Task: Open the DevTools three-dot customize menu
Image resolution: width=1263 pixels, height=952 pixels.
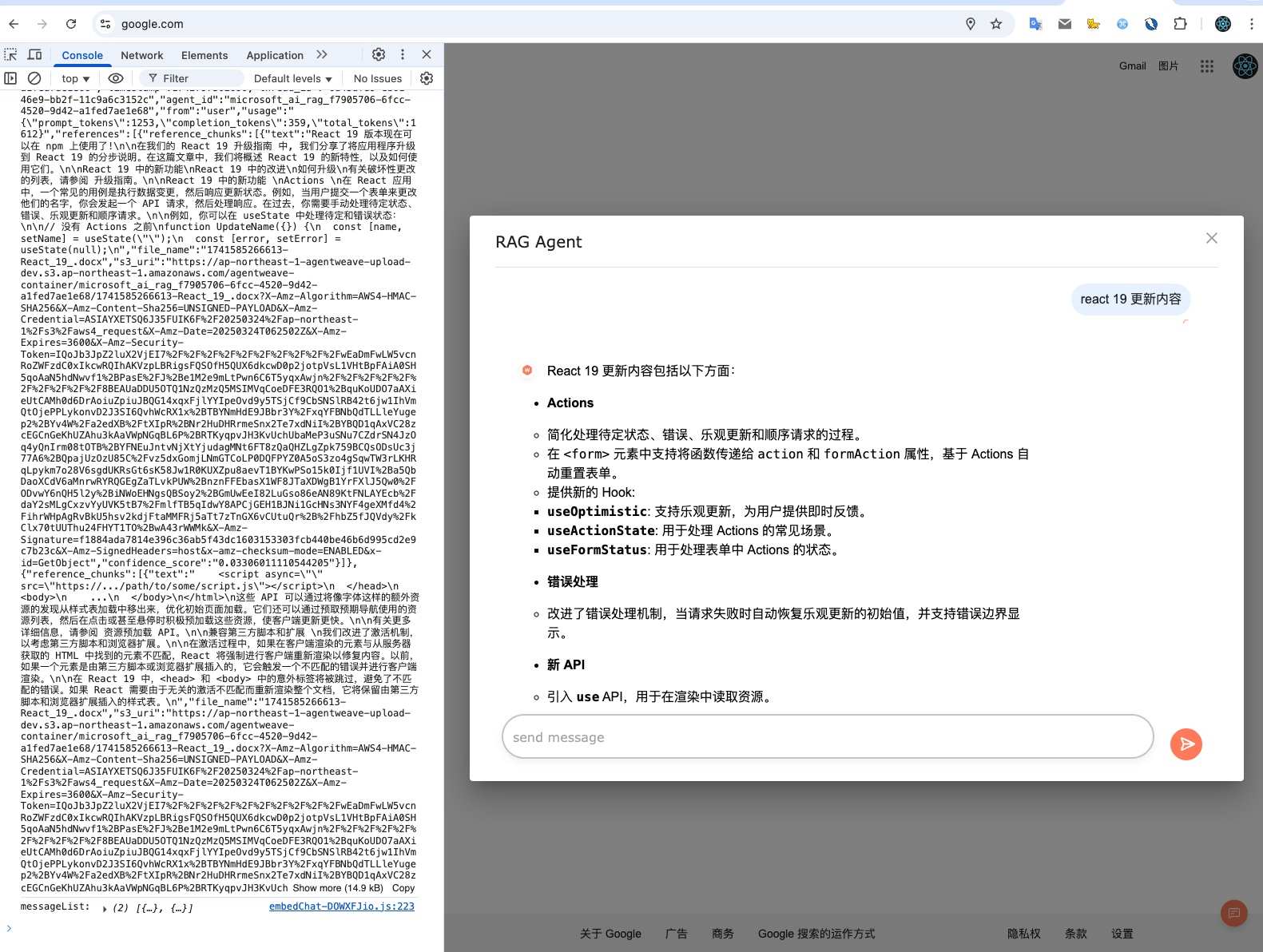Action: pos(403,54)
